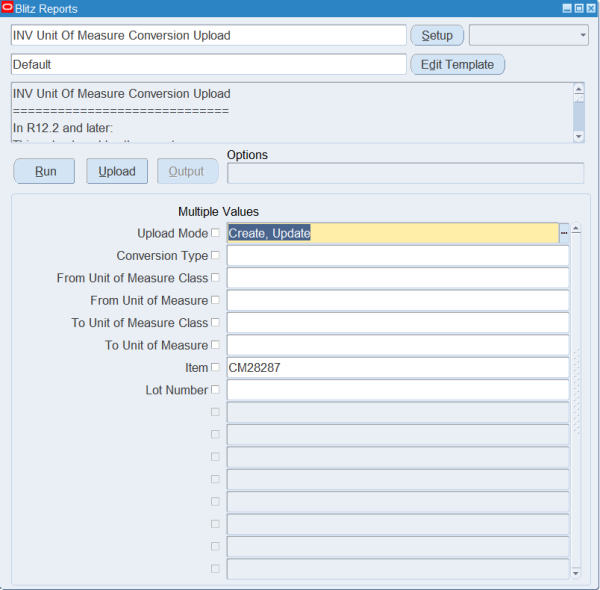Click the Upload button
This screenshot has width=600, height=590.
[117, 171]
